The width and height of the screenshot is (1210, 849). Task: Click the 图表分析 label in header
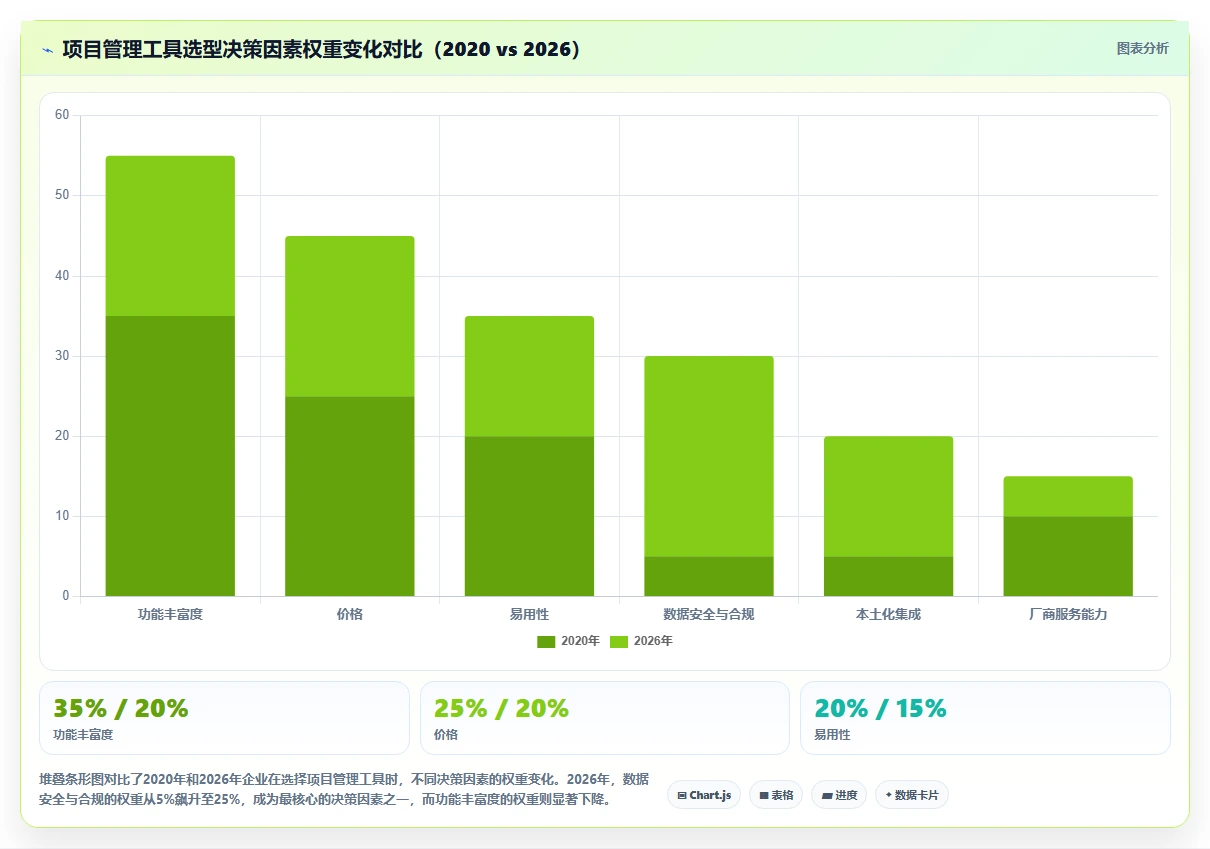1142,48
